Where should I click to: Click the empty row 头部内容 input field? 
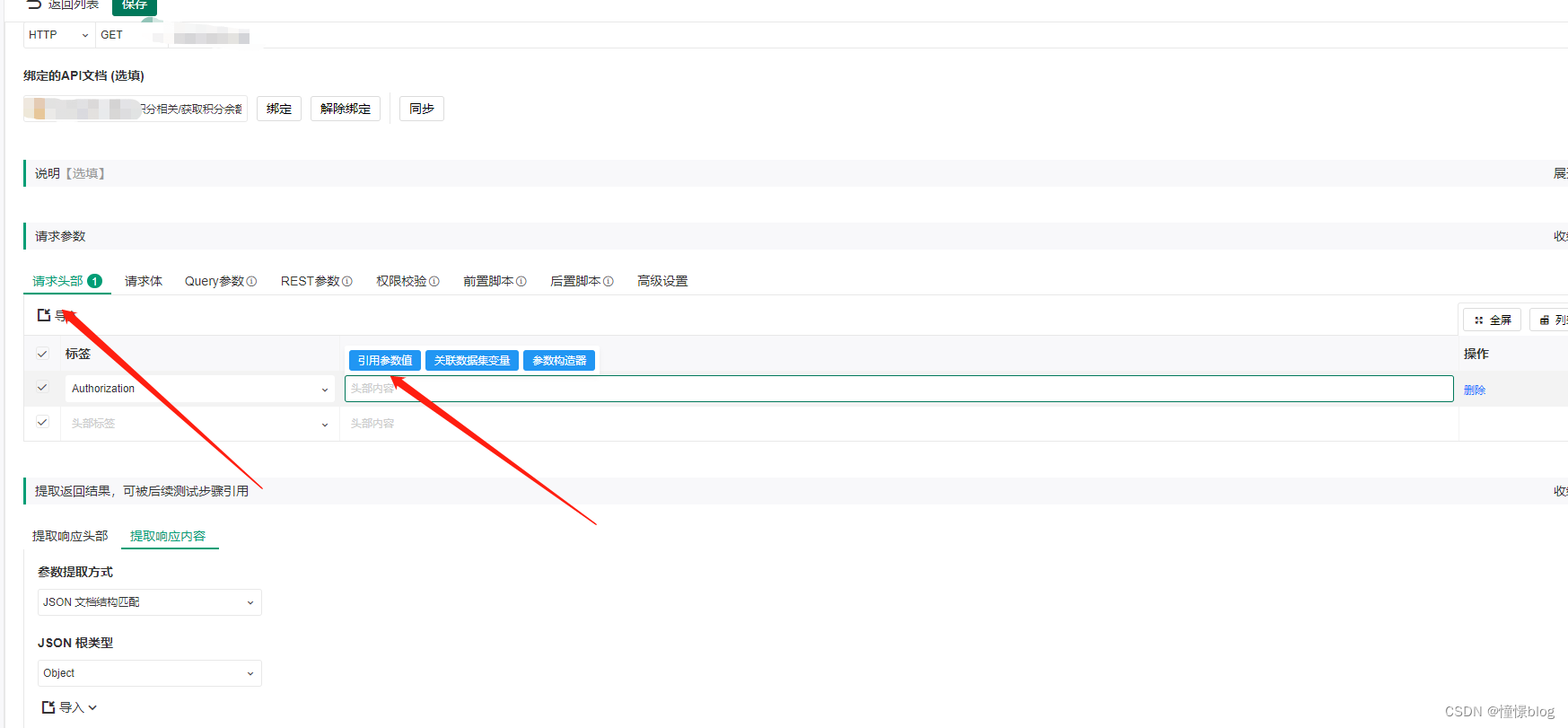pyautogui.click(x=899, y=424)
